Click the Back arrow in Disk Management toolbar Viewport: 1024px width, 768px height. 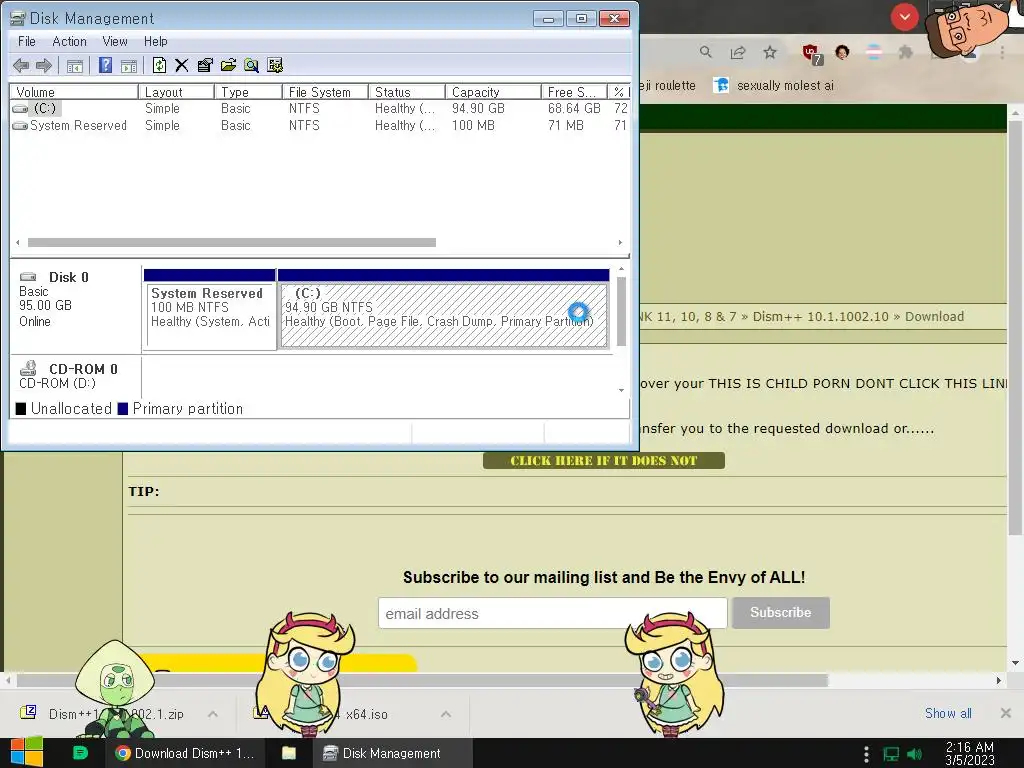[x=21, y=65]
